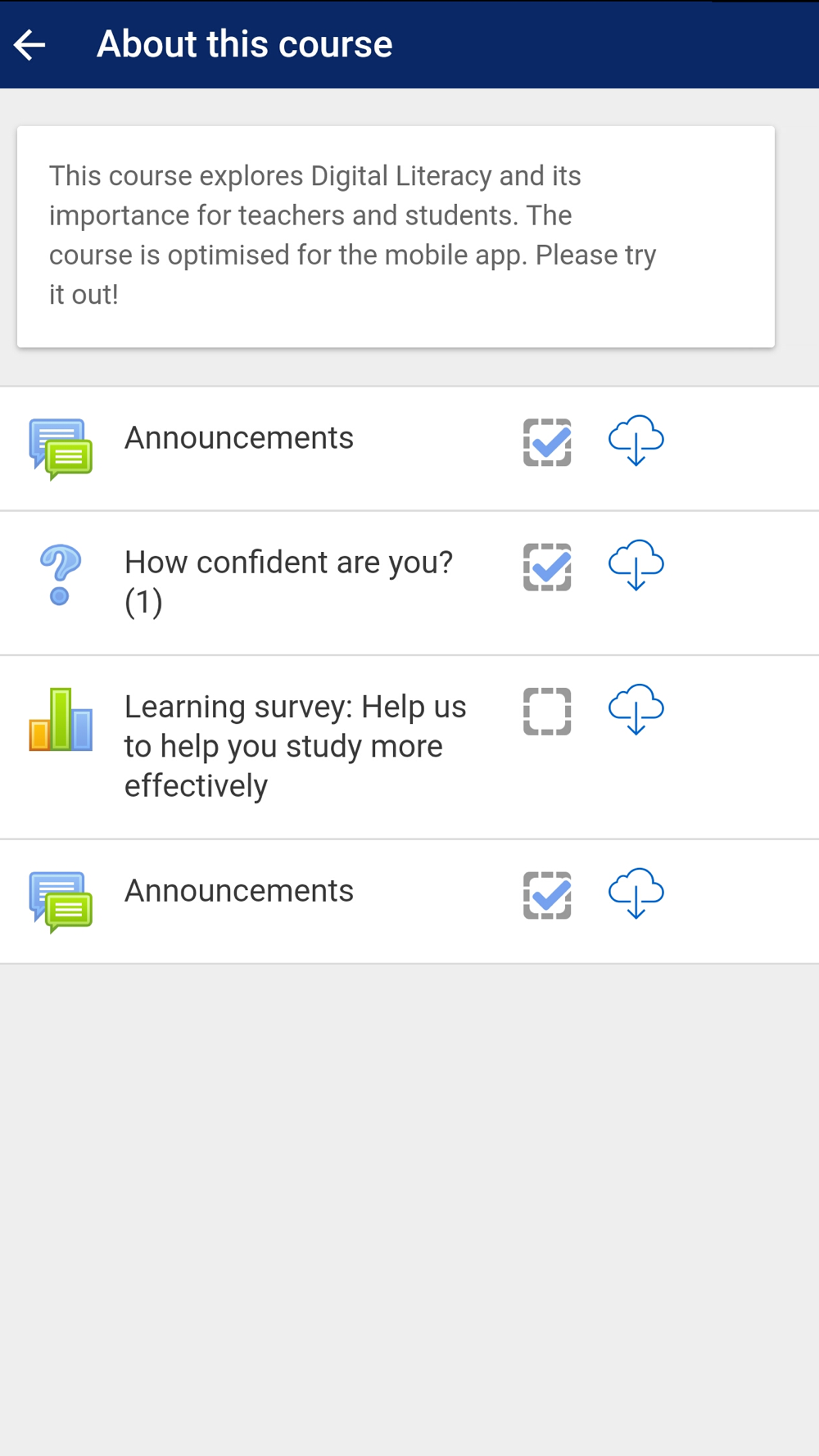The image size is (819, 1456).
Task: Download the Learning survey activity
Action: pos(636,709)
